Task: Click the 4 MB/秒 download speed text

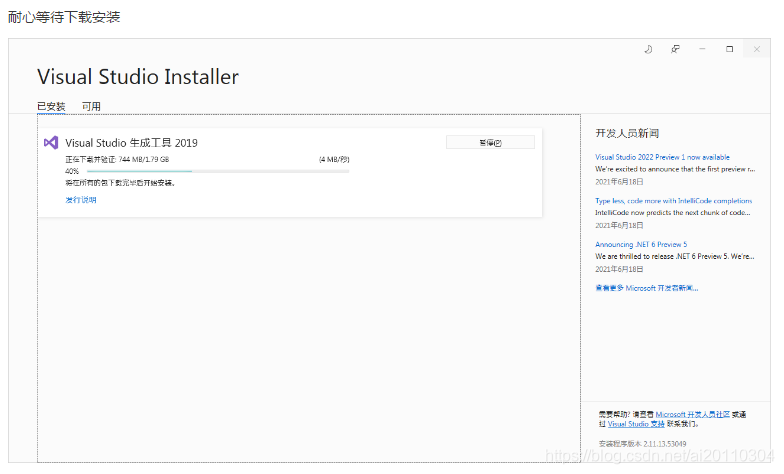Action: 334,160
